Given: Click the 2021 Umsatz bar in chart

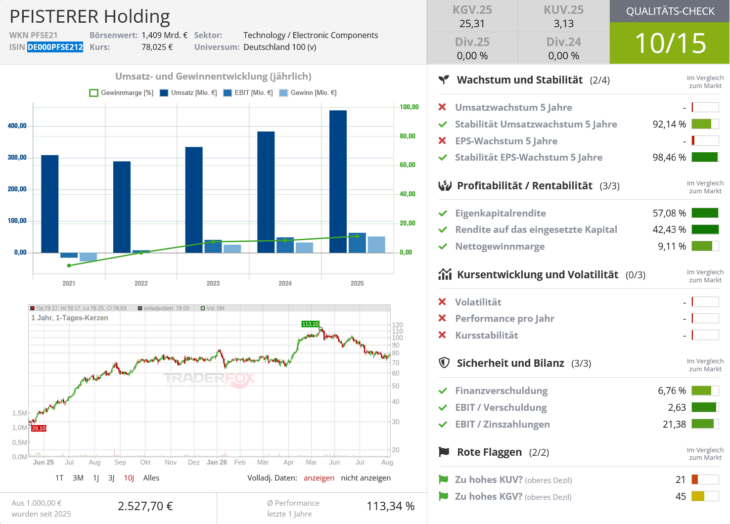Looking at the screenshot, I should [50, 204].
